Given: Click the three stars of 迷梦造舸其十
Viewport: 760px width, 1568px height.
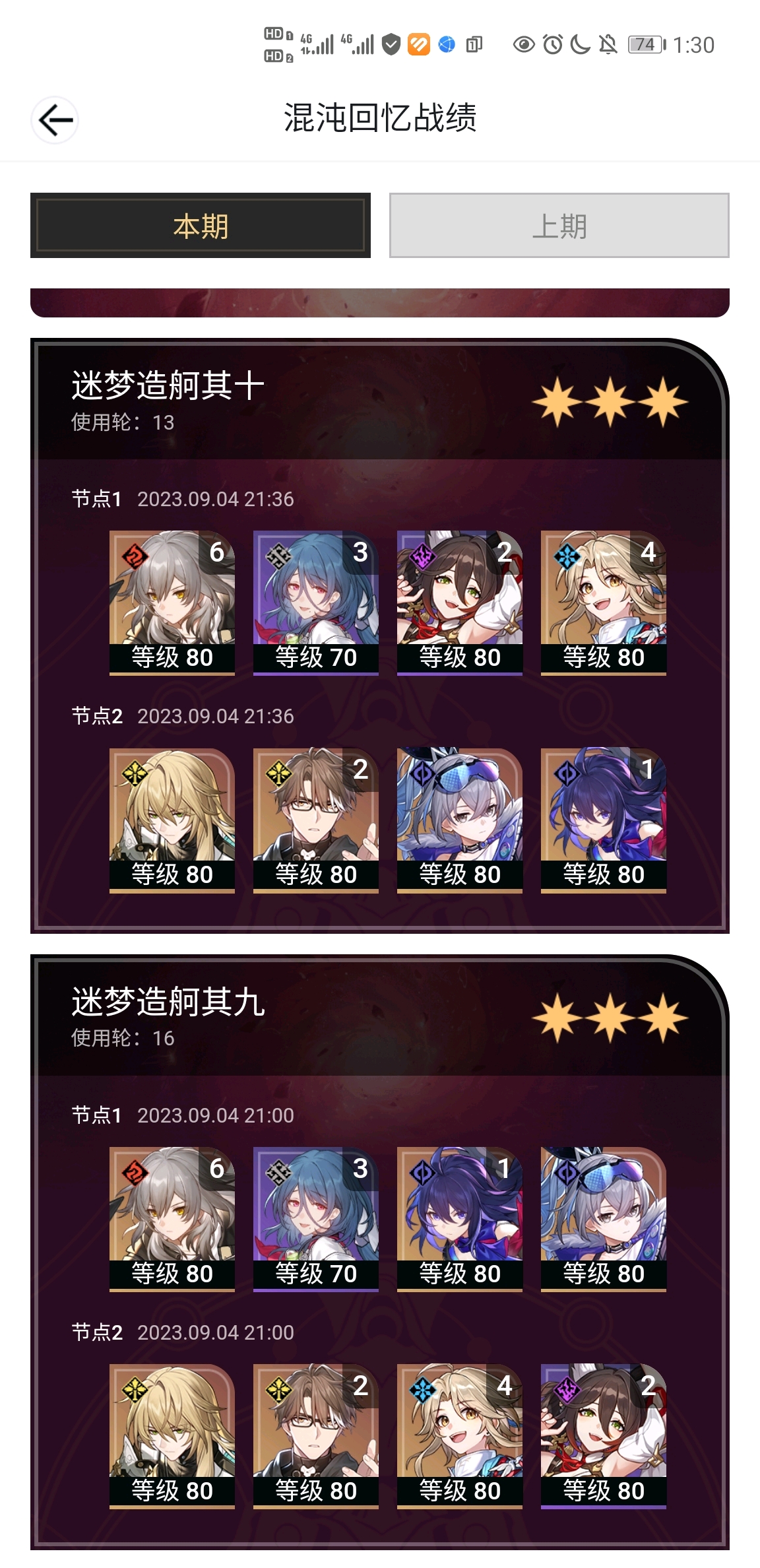Looking at the screenshot, I should coord(610,402).
